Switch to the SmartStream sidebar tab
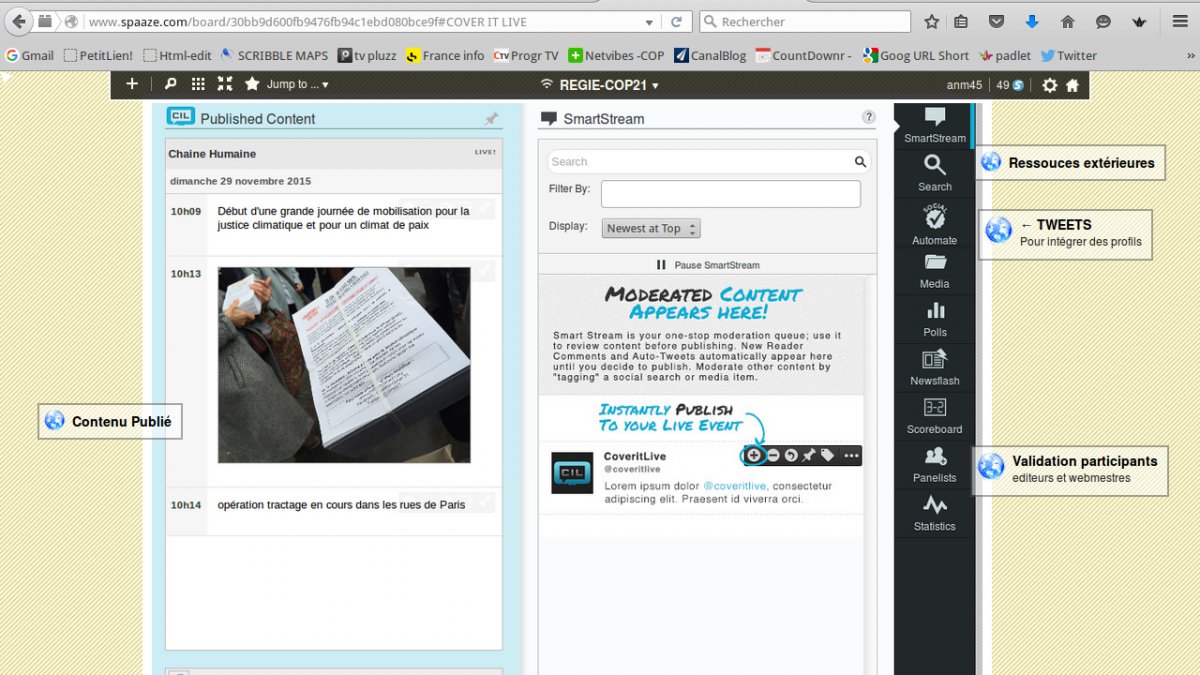 [934, 125]
